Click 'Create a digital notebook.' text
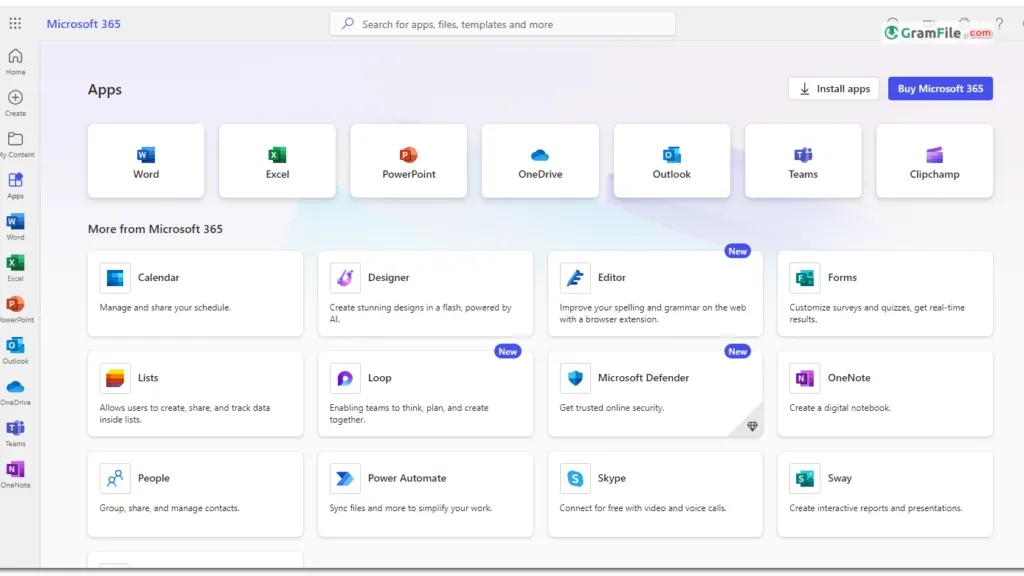Viewport: 1024px width, 576px height. (840, 408)
